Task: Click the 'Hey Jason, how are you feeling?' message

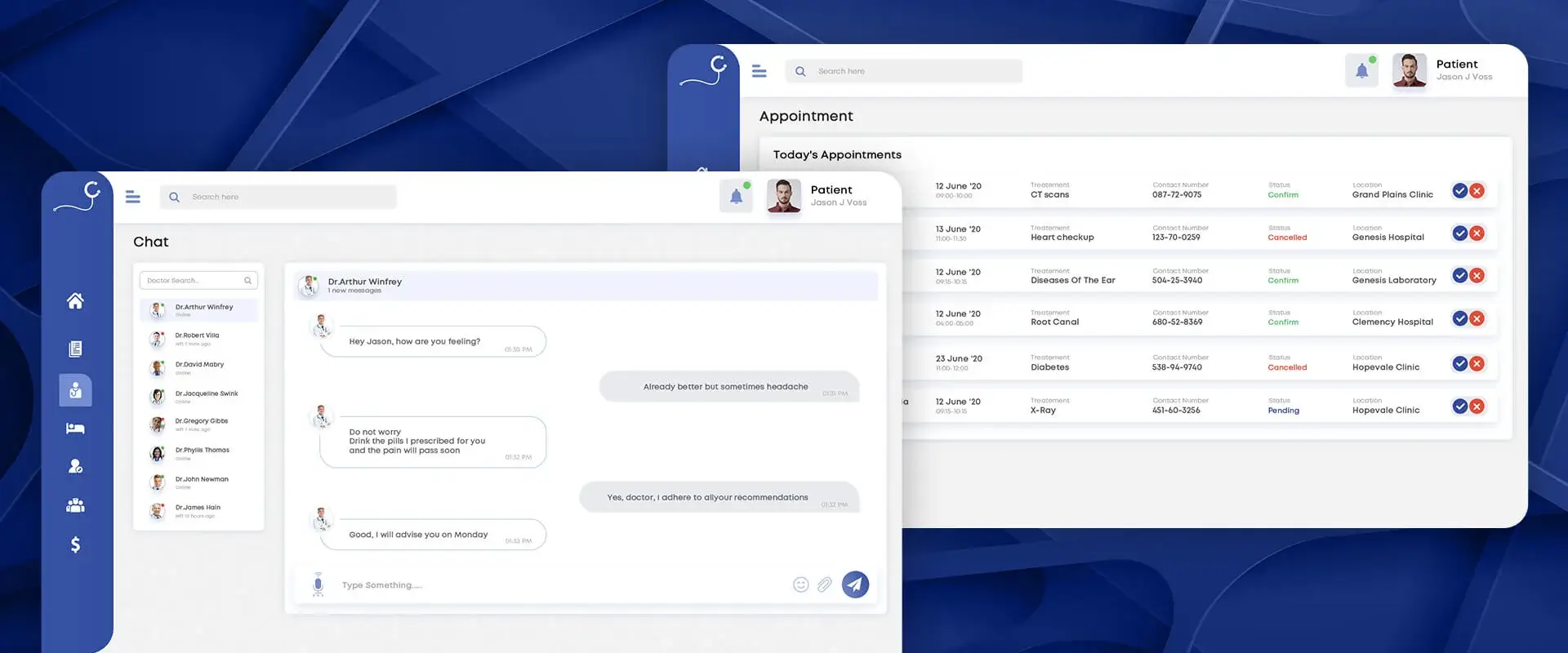Action: 433,341
